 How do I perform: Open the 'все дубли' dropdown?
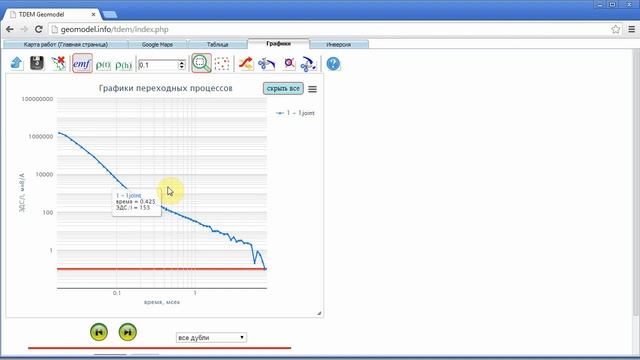(x=211, y=338)
